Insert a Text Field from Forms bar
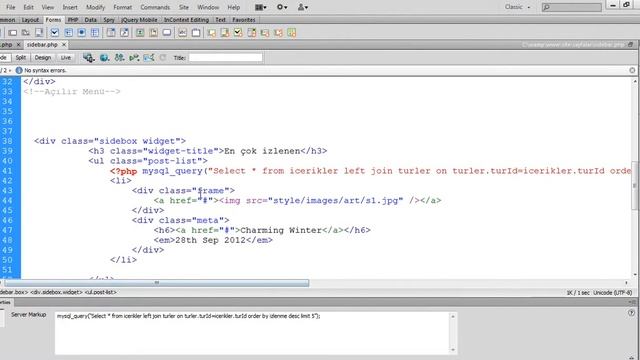 click(x=12, y=33)
